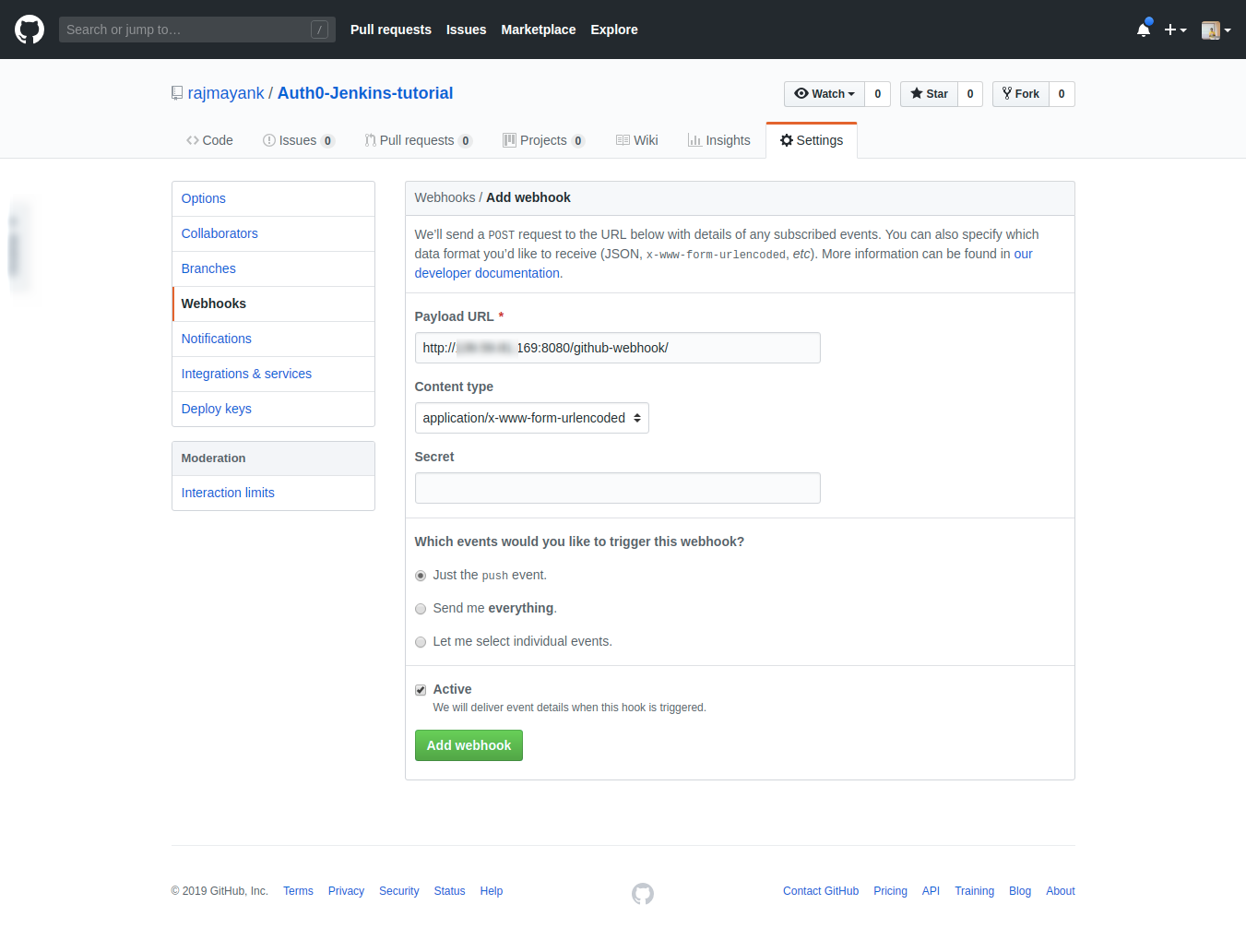Open the Training footer link
Viewport: 1246px width, 952px height.
pyautogui.click(x=974, y=891)
